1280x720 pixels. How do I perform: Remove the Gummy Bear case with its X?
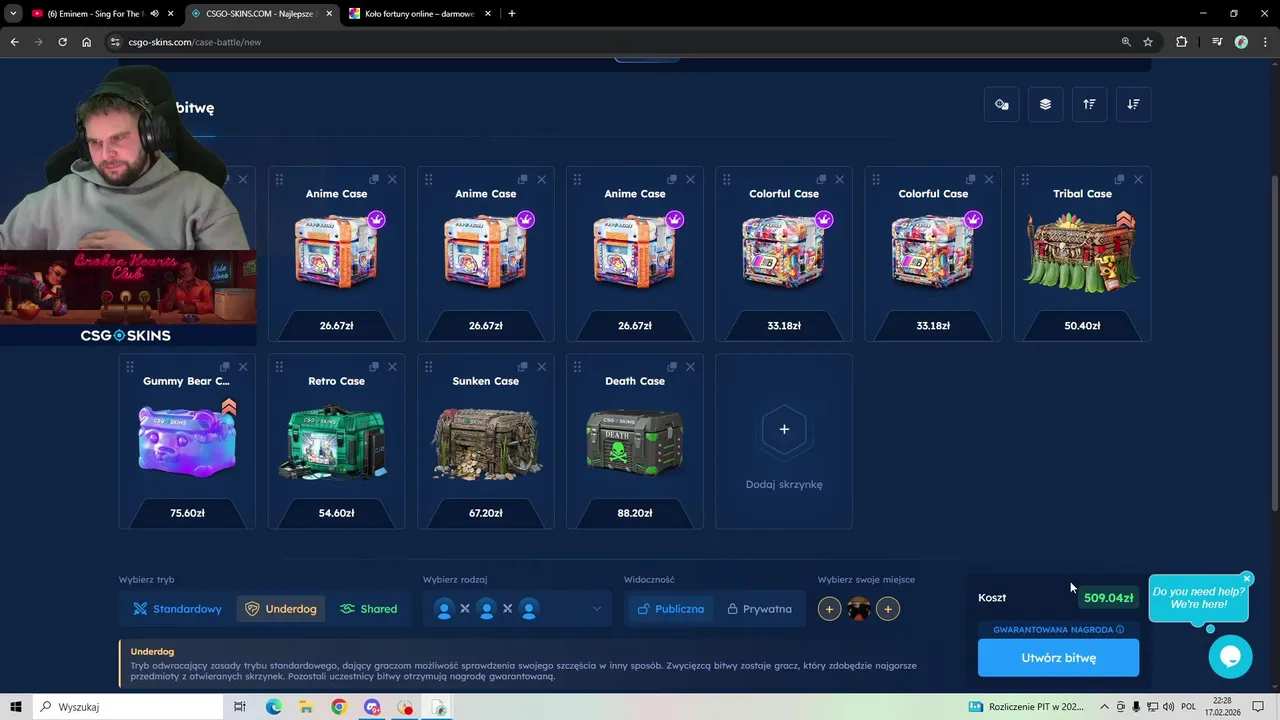242,367
